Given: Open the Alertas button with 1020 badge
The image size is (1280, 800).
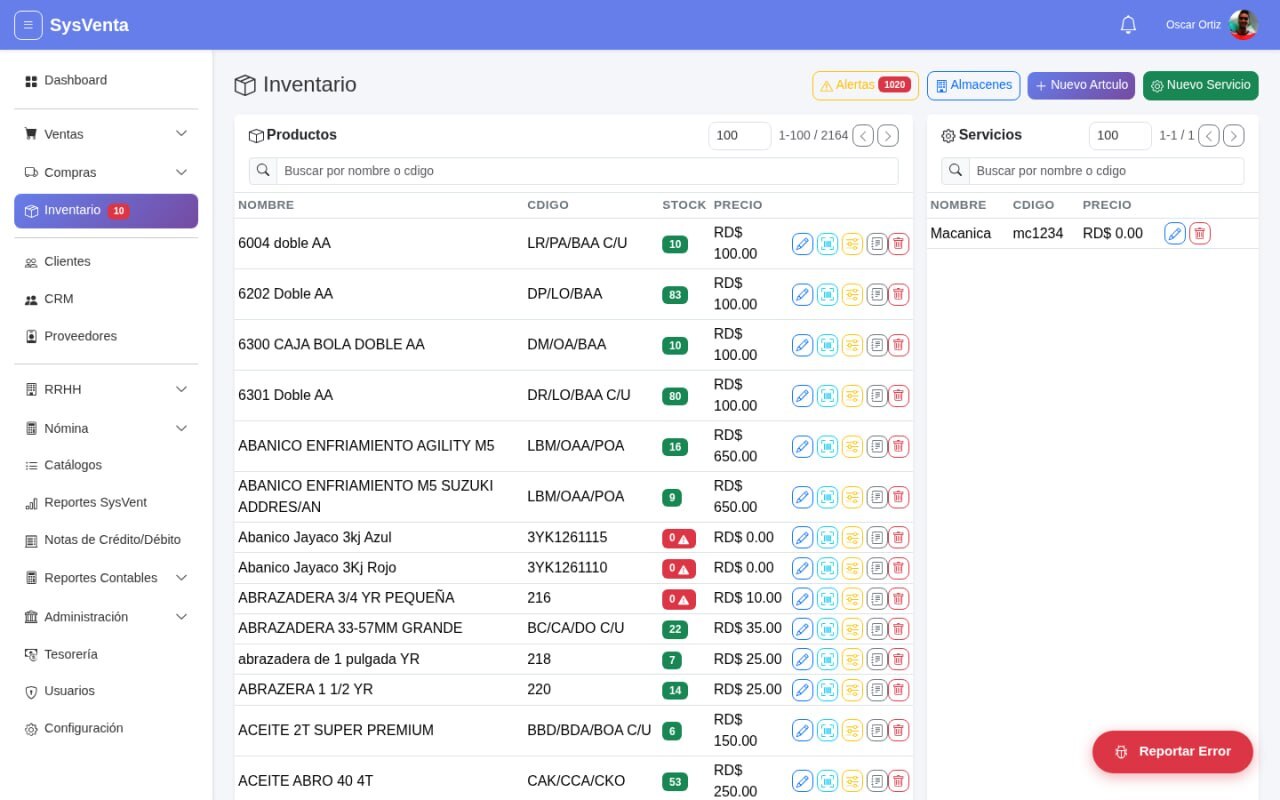Looking at the screenshot, I should pos(865,85).
